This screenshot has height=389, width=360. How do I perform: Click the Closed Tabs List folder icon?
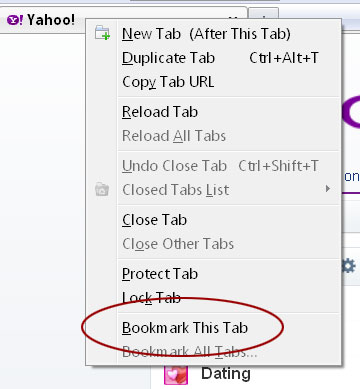pyautogui.click(x=102, y=189)
